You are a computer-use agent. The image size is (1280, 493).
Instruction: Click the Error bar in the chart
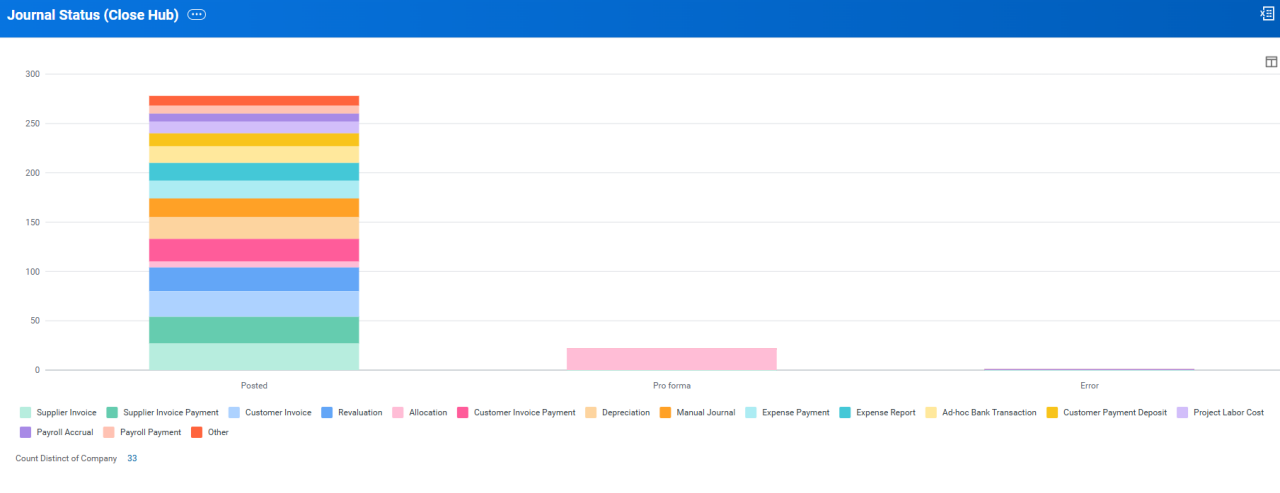1089,369
